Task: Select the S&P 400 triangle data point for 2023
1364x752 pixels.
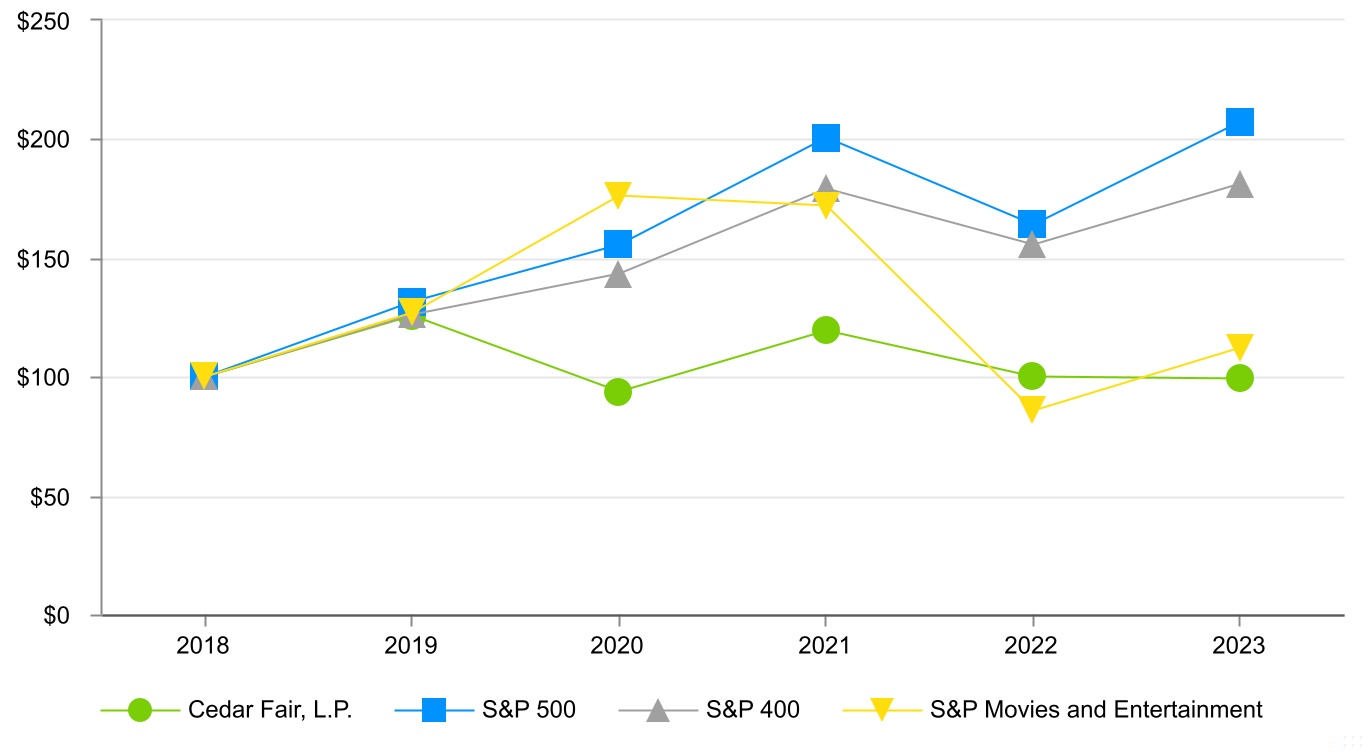Action: [1240, 185]
